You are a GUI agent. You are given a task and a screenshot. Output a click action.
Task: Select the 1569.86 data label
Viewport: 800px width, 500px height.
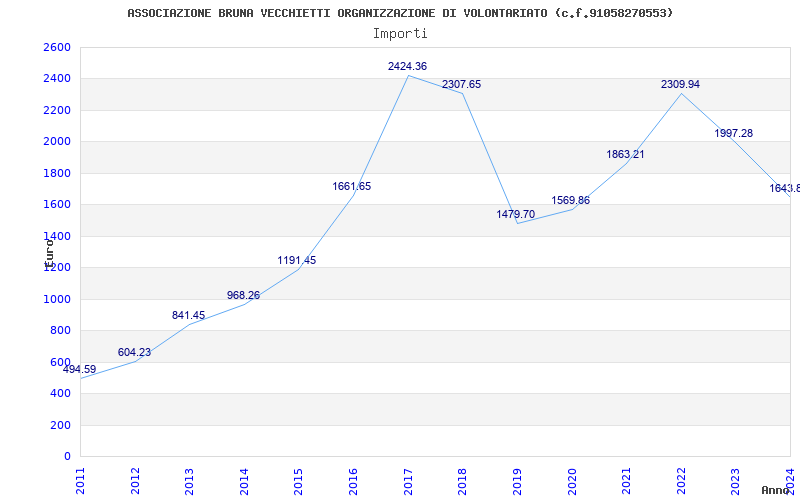tap(570, 200)
